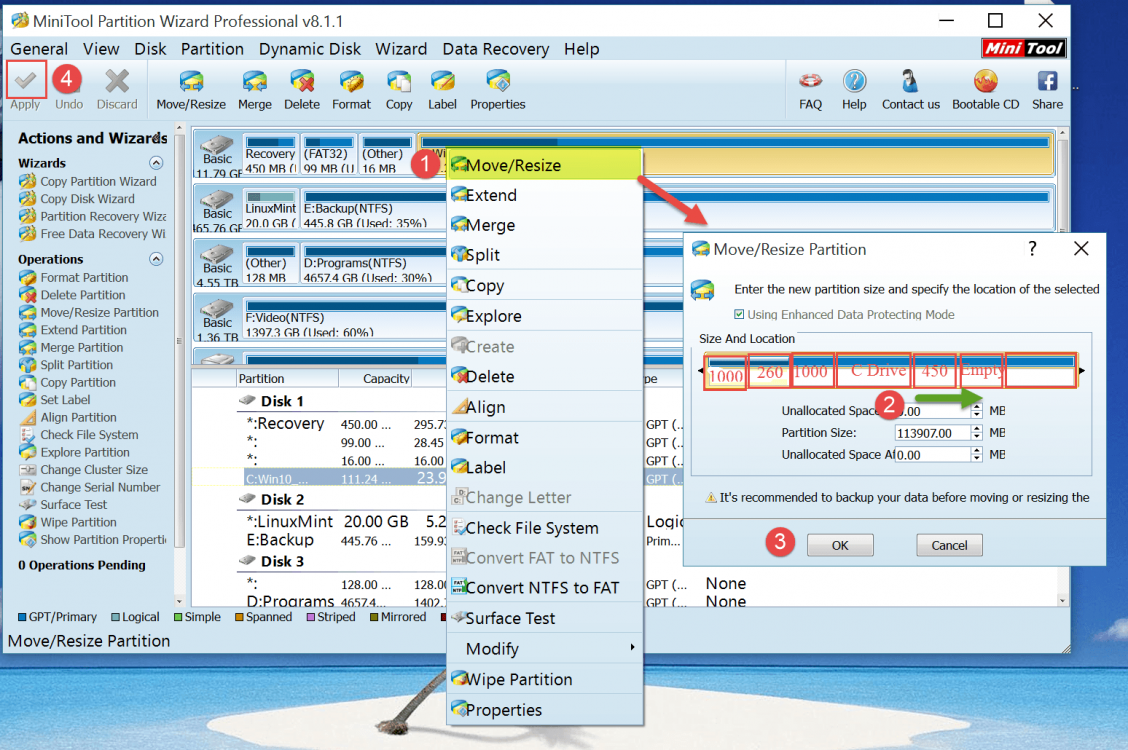Click the Label toolbar icon
This screenshot has width=1128, height=750.
pos(442,81)
